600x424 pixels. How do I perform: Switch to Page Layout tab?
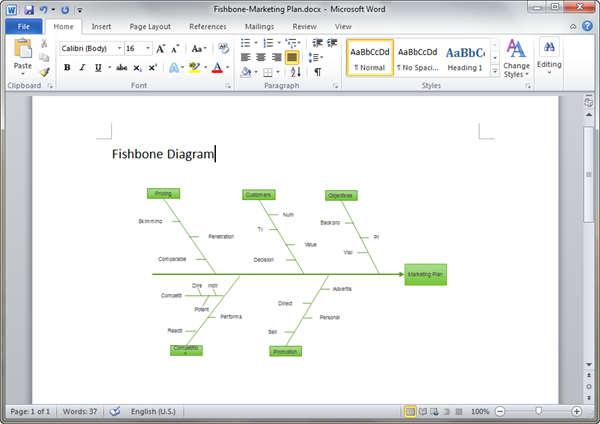[x=150, y=26]
